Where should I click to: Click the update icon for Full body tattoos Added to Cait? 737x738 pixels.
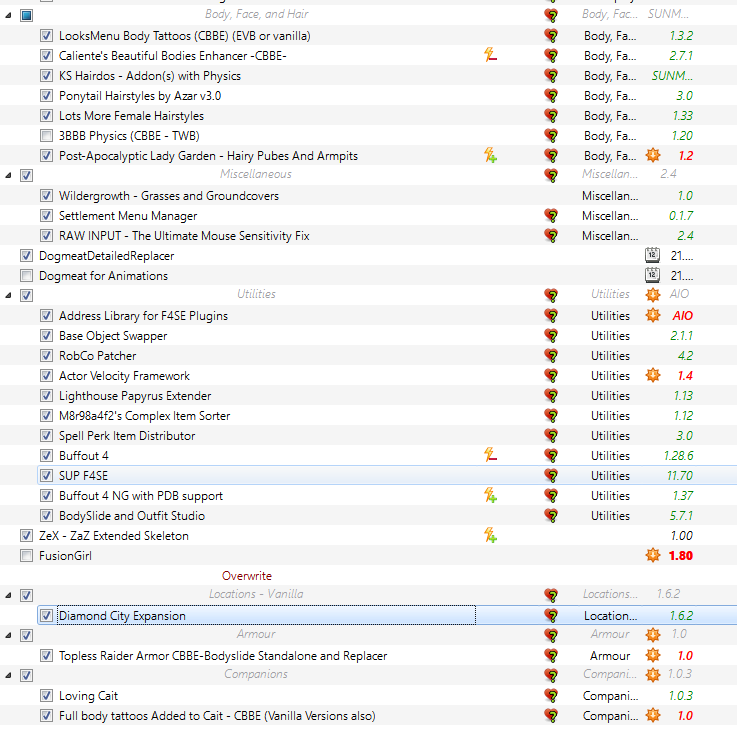point(653,715)
